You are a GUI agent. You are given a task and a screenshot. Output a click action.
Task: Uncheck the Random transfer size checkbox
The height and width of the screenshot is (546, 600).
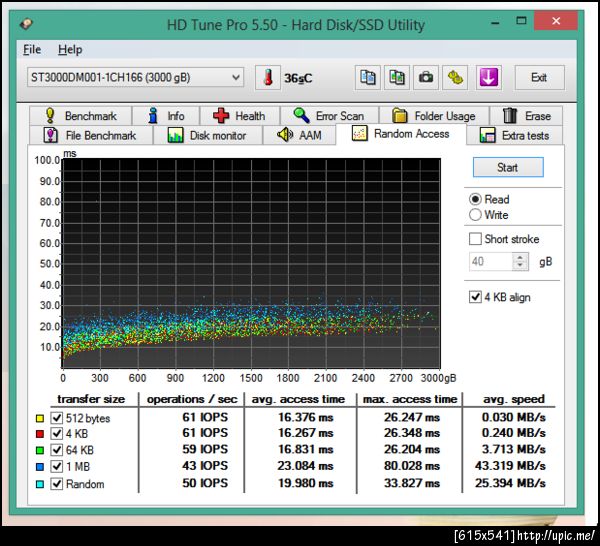coord(57,484)
